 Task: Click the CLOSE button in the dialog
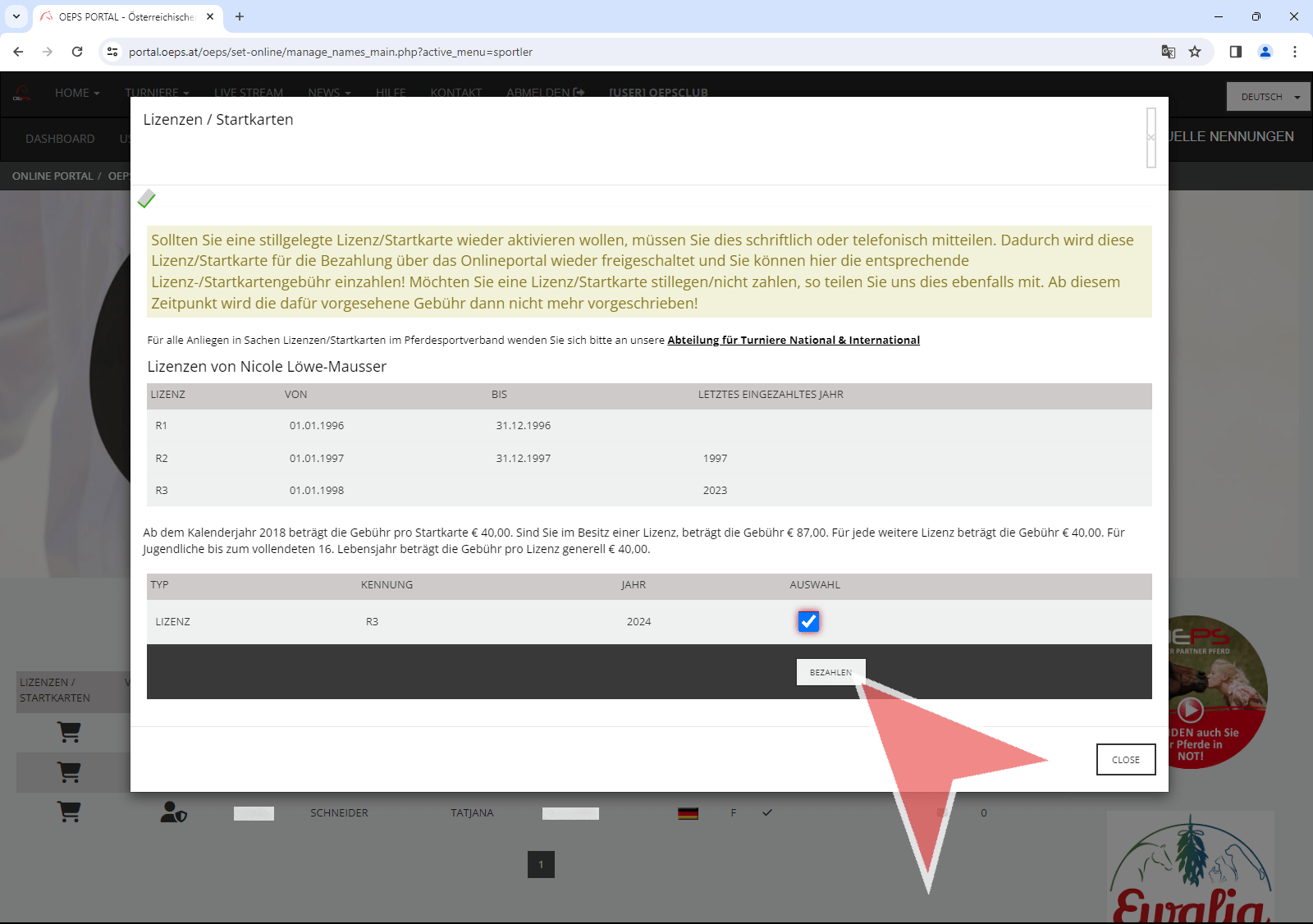(x=1125, y=760)
